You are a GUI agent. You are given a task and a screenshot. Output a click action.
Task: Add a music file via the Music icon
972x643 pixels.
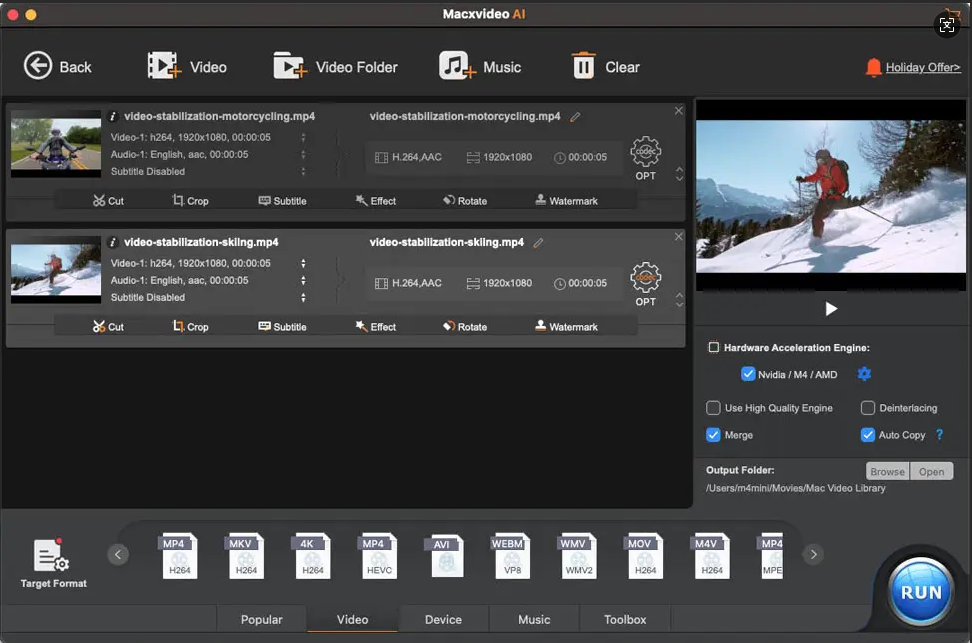click(456, 66)
